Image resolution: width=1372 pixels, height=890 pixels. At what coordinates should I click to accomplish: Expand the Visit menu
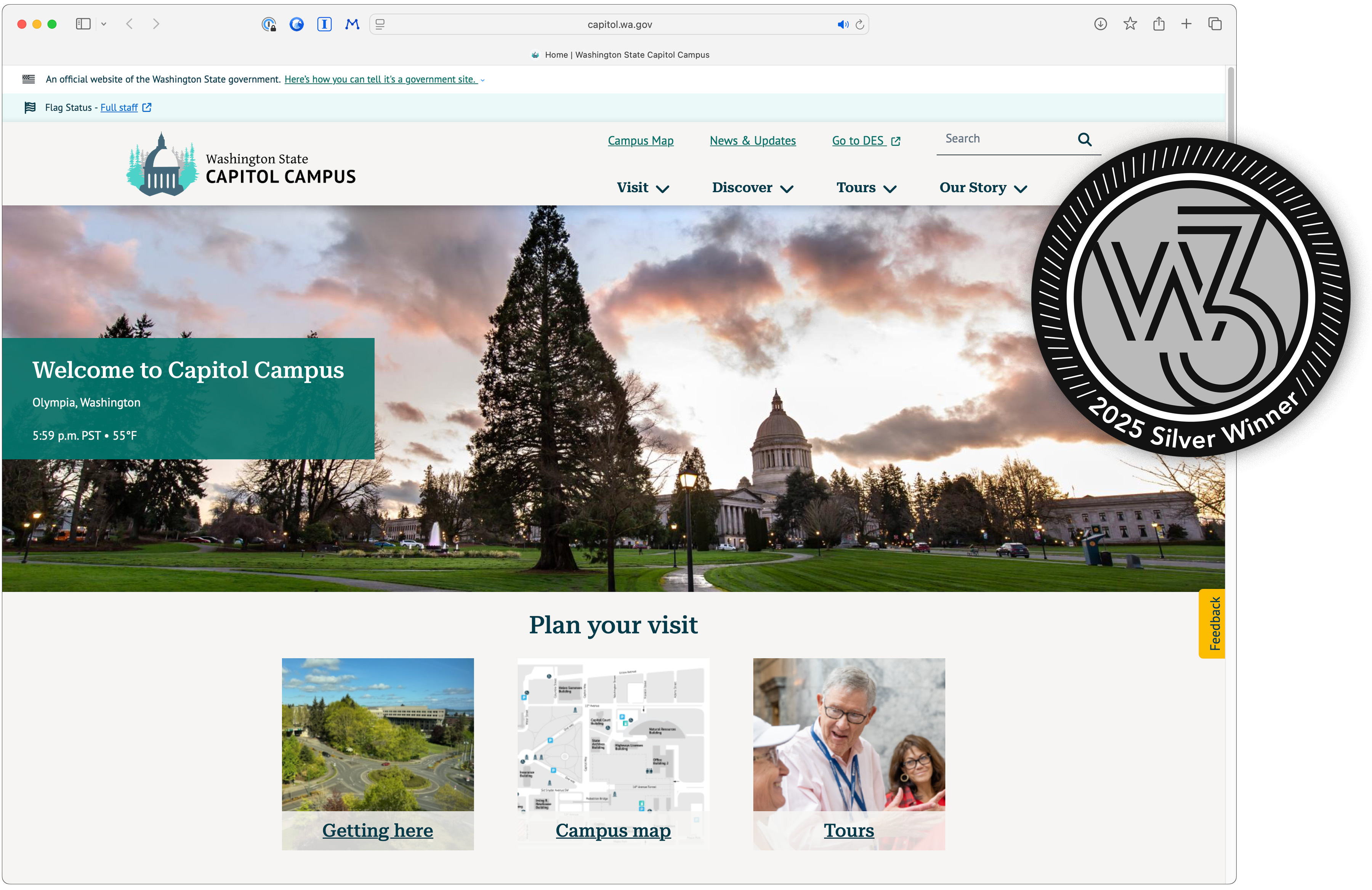(x=642, y=188)
